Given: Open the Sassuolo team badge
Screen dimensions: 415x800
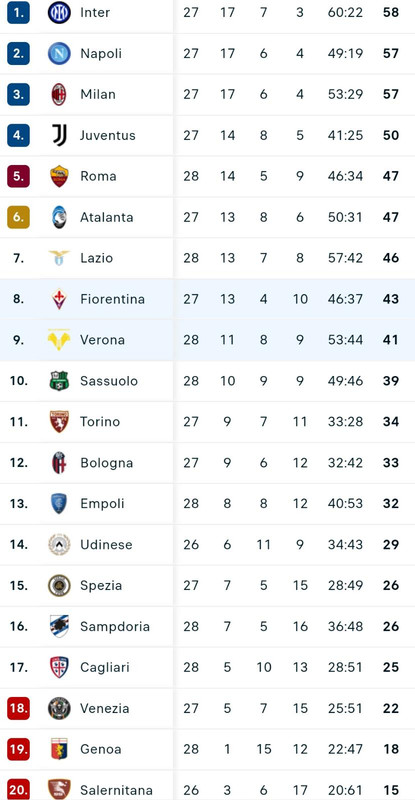Looking at the screenshot, I should pyautogui.click(x=59, y=381).
